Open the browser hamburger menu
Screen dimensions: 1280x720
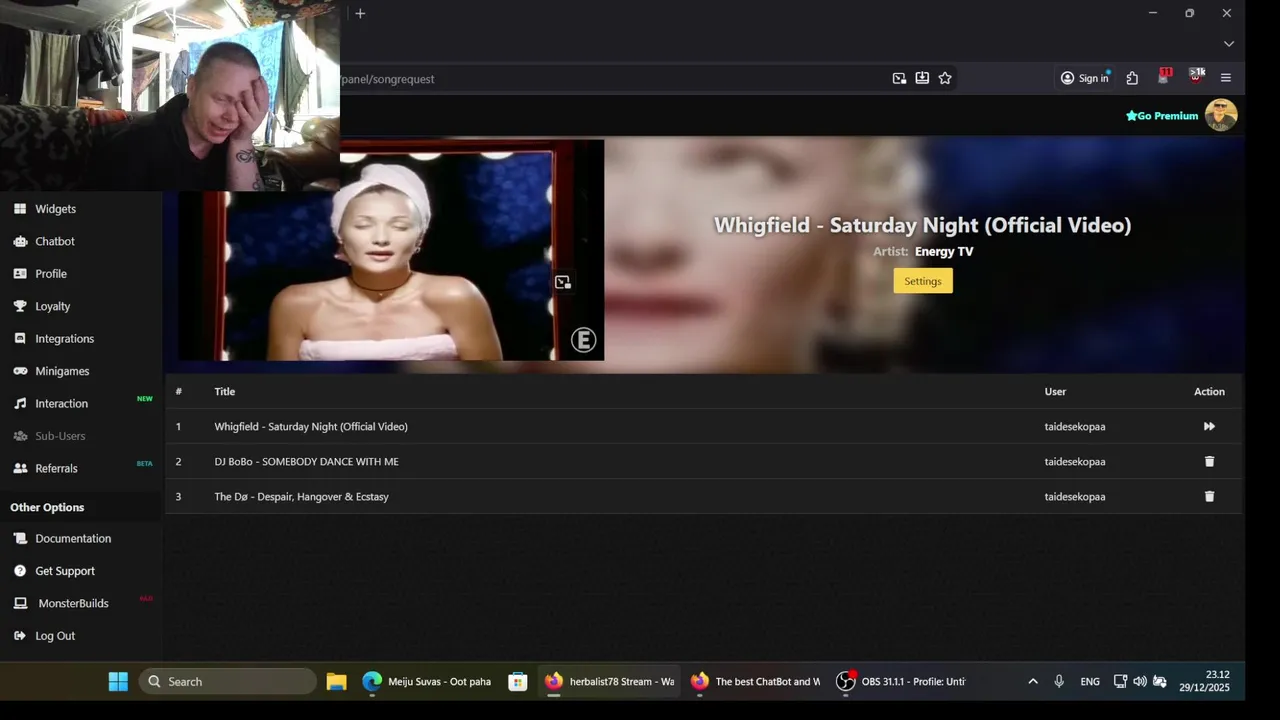click(1226, 78)
